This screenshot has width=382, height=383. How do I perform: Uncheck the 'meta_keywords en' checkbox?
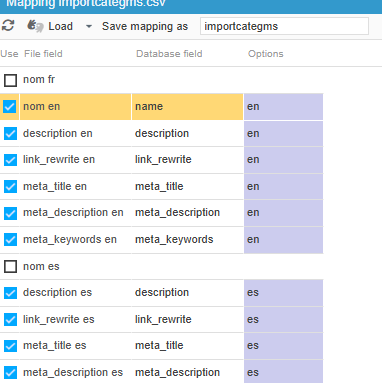(x=10, y=239)
